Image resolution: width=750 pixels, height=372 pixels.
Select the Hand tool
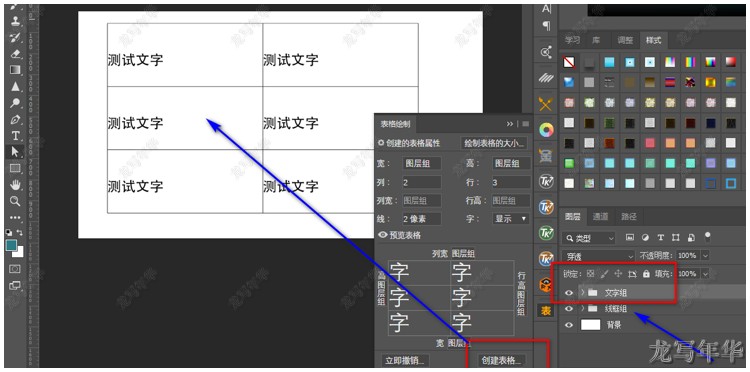tap(15, 185)
